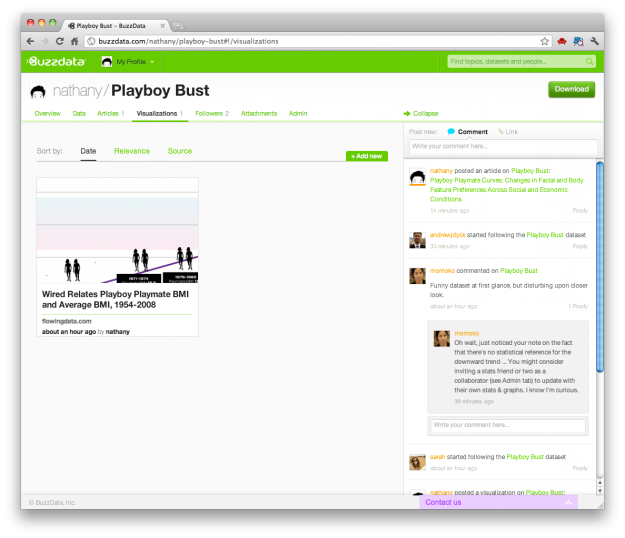This screenshot has height=538, width=625.
Task: Click the site info icon in the address bar
Action: (x=91, y=41)
